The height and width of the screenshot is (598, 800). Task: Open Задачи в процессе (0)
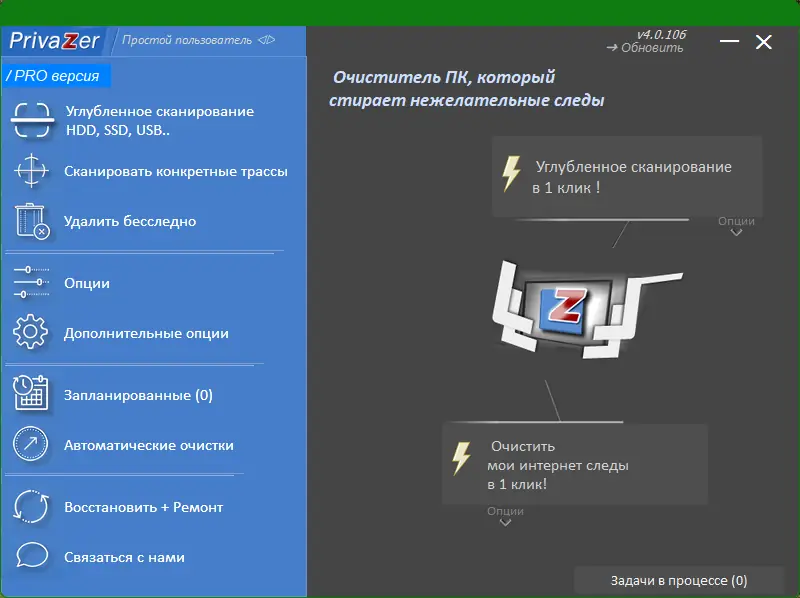tap(679, 581)
